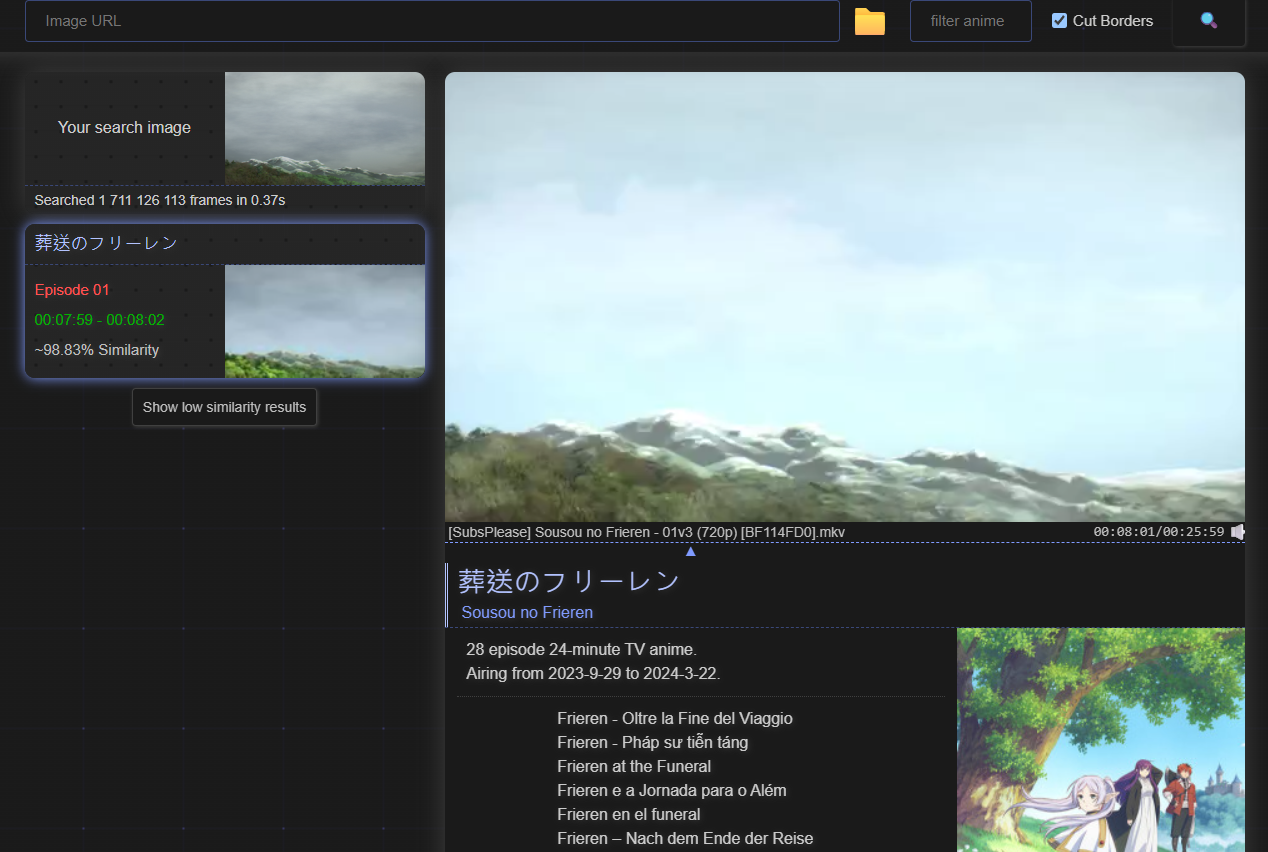Image resolution: width=1268 pixels, height=852 pixels.
Task: Click the magnifying glass search button
Action: 1209,21
